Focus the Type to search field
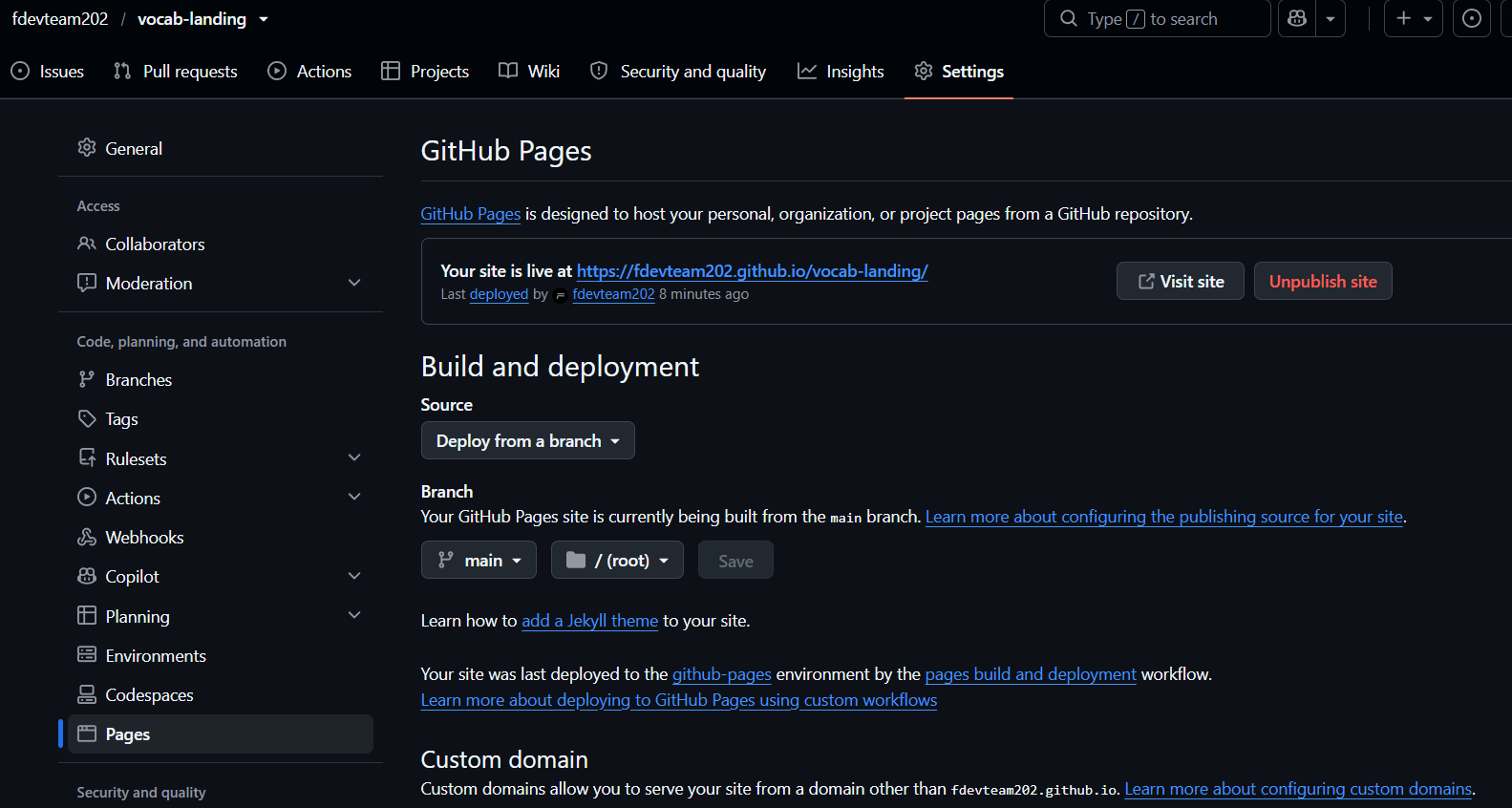 (1158, 19)
